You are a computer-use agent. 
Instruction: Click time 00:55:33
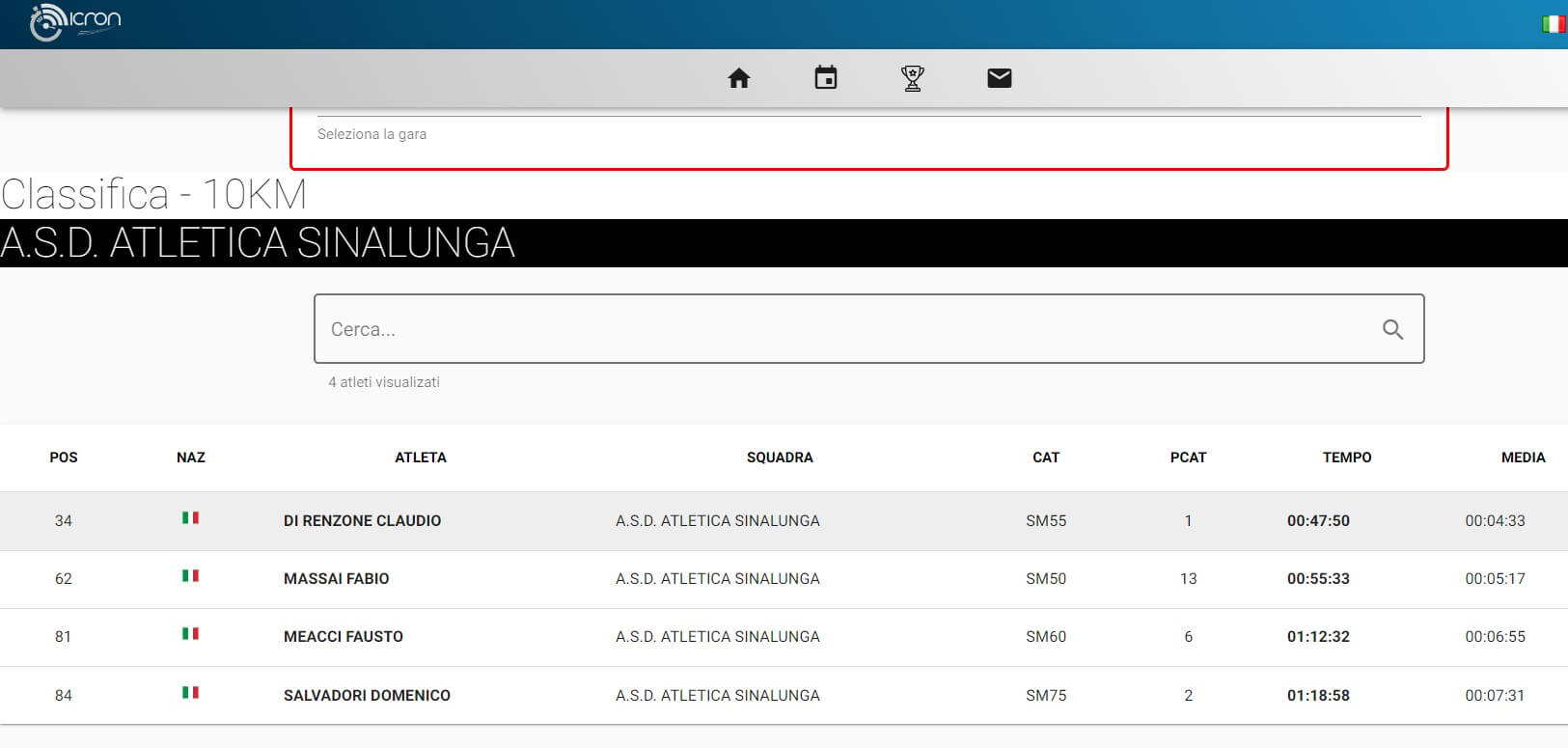click(1318, 579)
